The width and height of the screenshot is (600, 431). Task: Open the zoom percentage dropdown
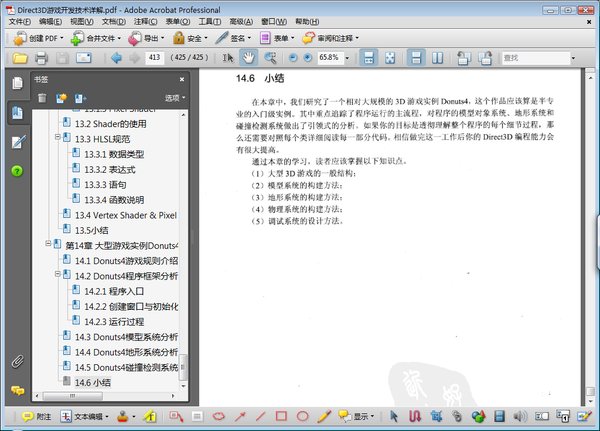click(348, 58)
